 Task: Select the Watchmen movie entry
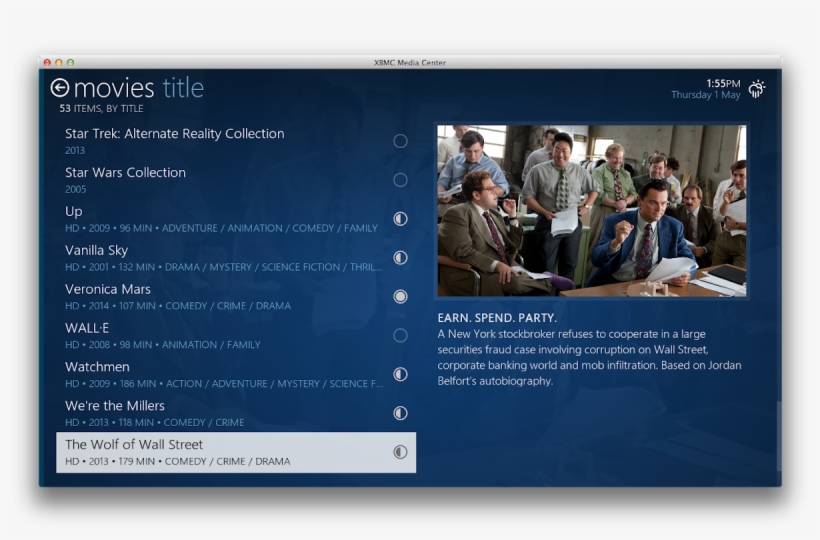(236, 374)
